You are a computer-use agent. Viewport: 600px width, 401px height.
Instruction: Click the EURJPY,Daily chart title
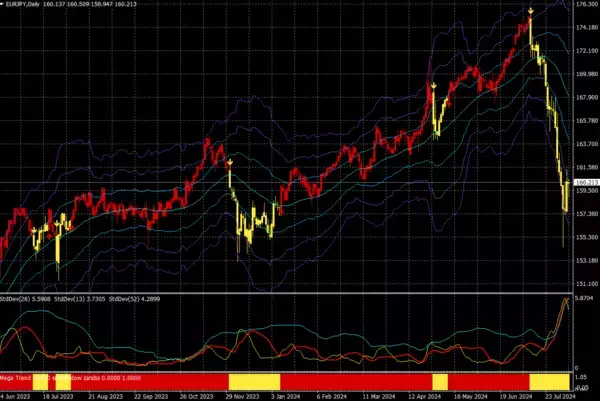[x=24, y=5]
